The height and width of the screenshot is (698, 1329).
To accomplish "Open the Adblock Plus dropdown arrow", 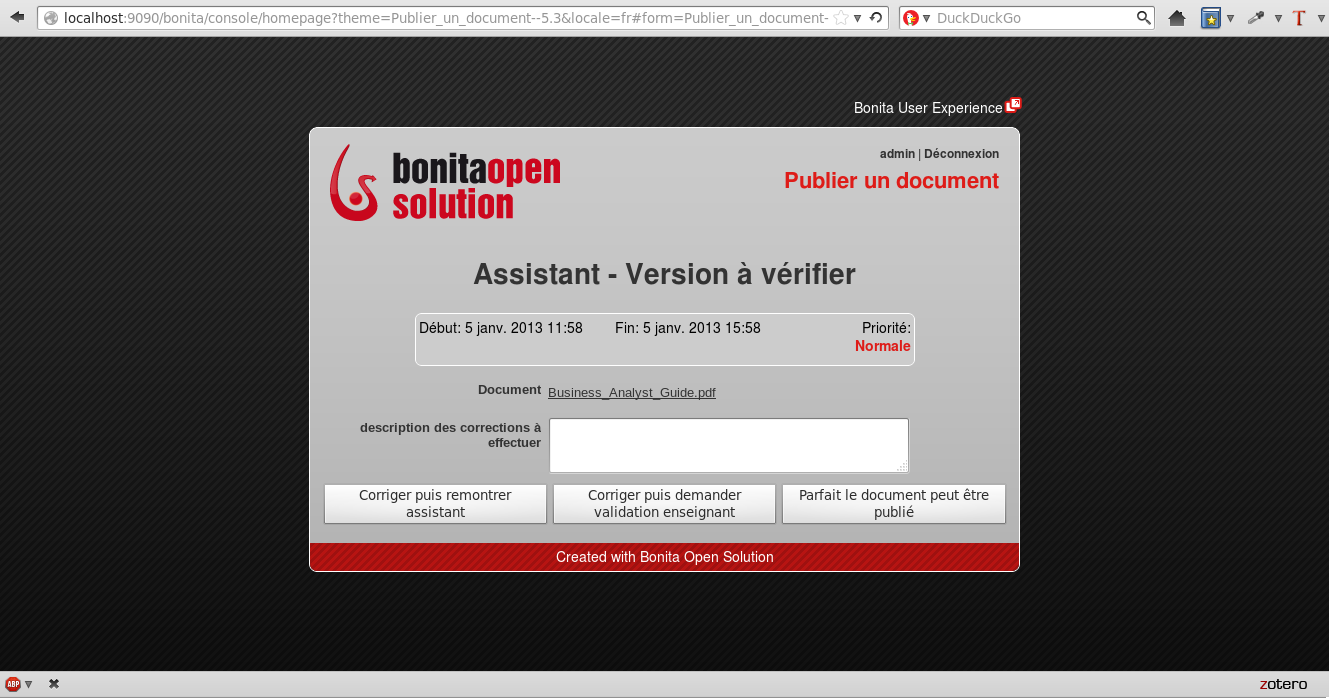I will click(x=28, y=684).
